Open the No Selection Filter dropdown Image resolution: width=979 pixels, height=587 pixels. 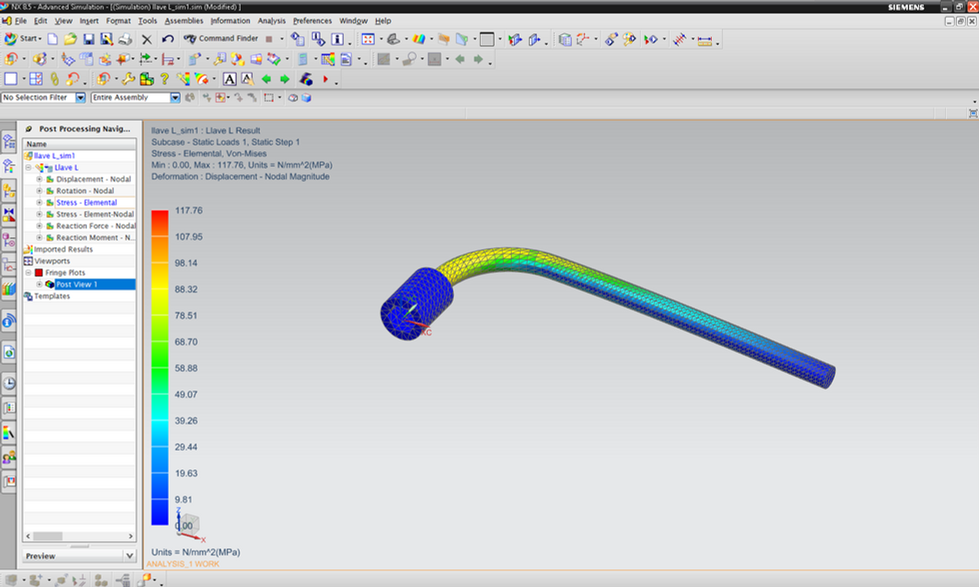(x=81, y=97)
